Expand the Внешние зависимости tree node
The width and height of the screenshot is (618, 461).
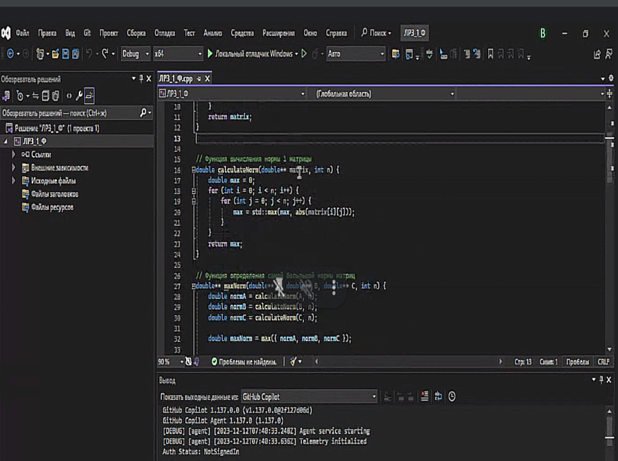coord(14,168)
